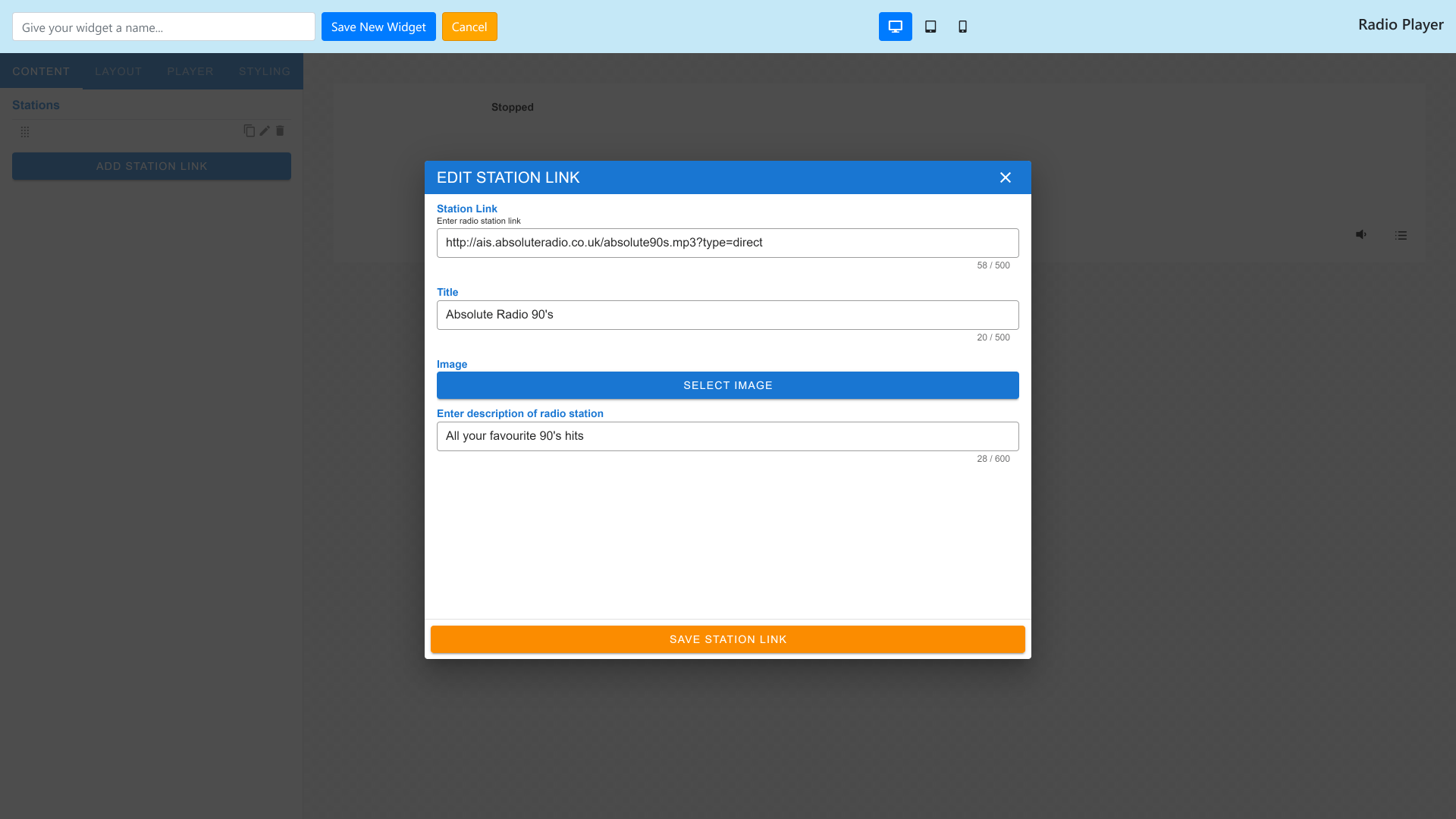The height and width of the screenshot is (819, 1456).
Task: Click ADD STATION LINK button
Action: tap(152, 166)
